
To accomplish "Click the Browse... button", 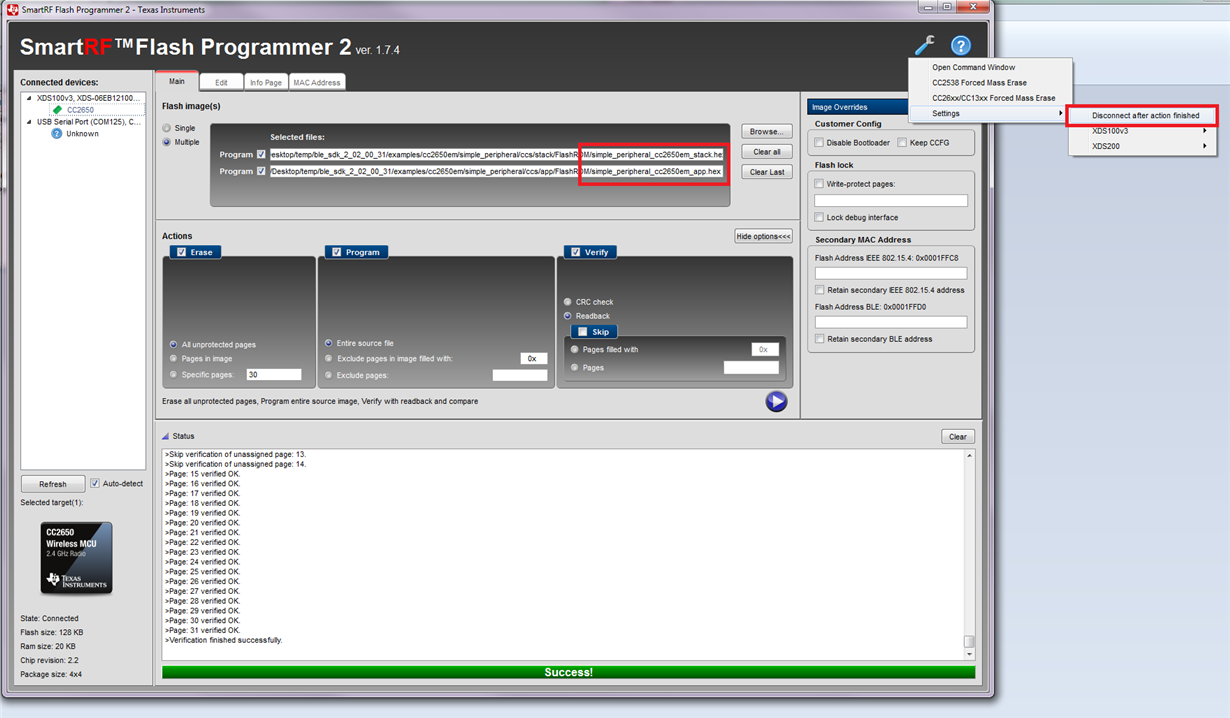I will point(767,131).
